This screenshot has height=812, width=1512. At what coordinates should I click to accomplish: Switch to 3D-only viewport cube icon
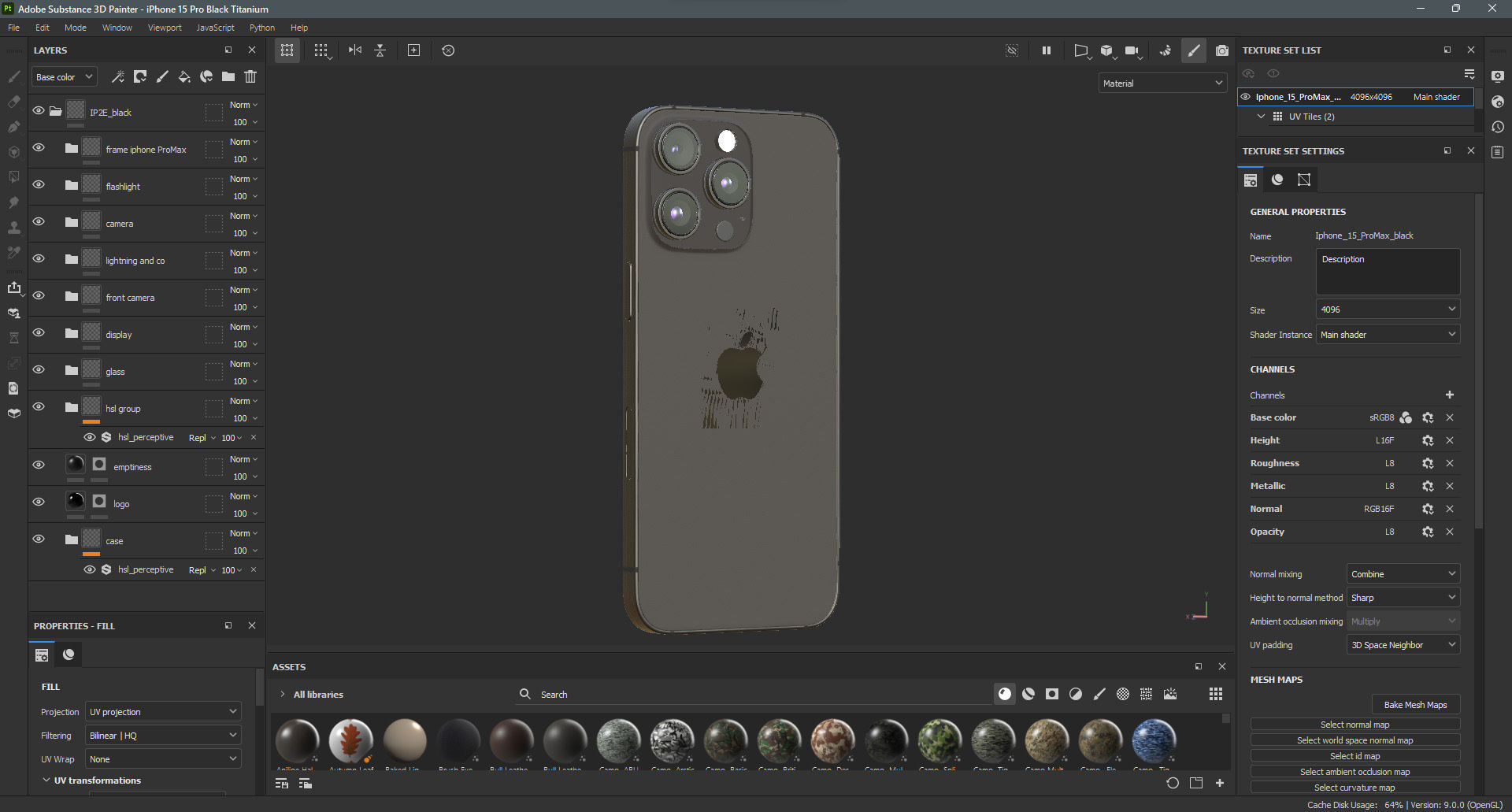tap(1107, 50)
